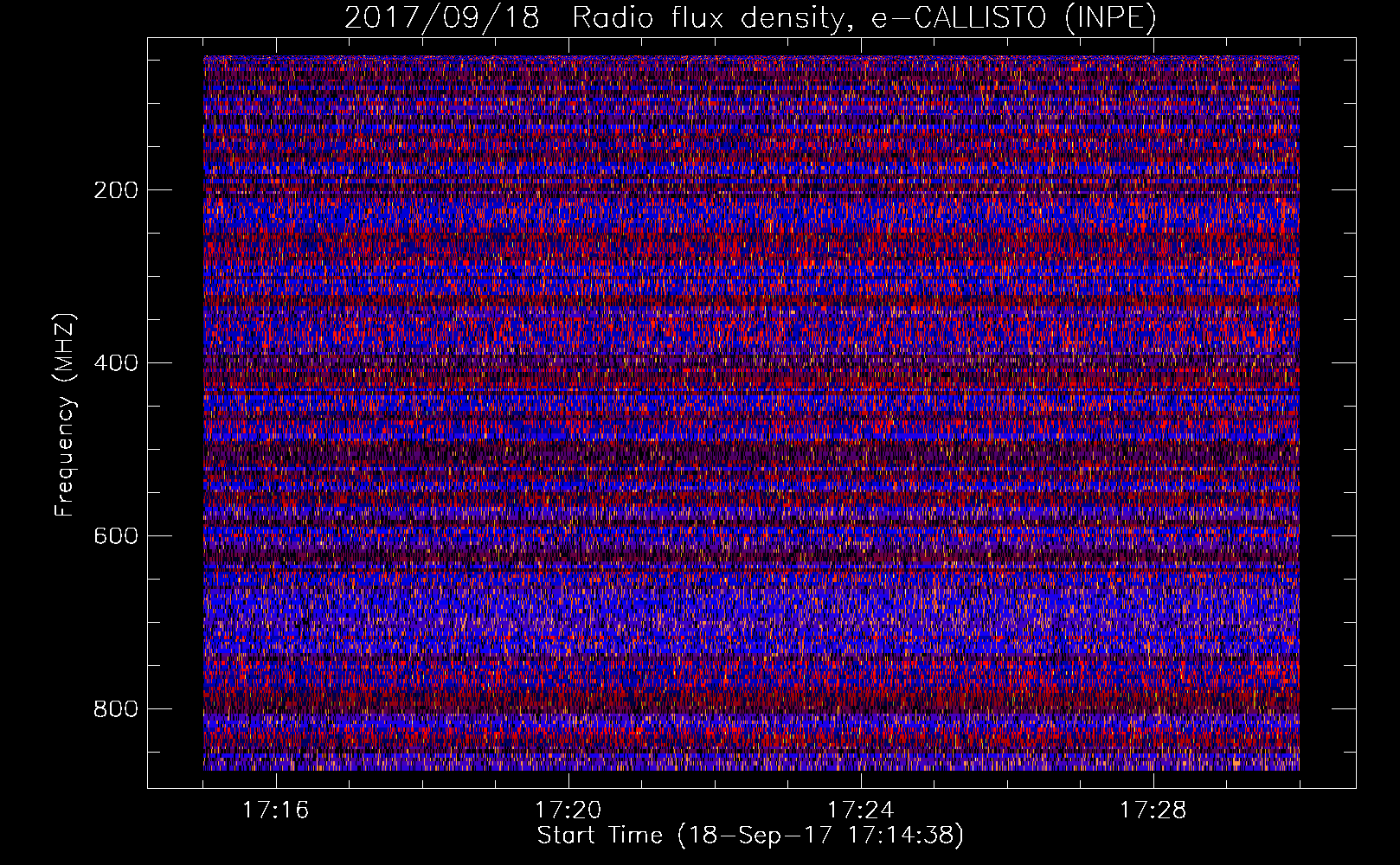
Task: Click the 200 frequency tick label
Action: point(116,190)
